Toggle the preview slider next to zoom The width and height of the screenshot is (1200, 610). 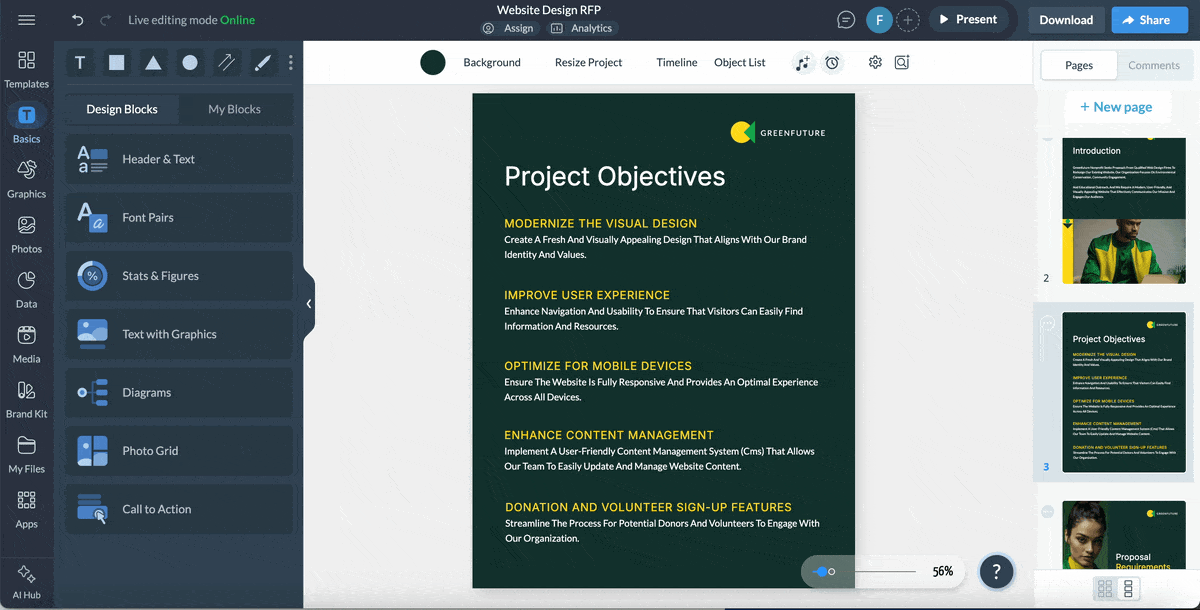[x=826, y=571]
